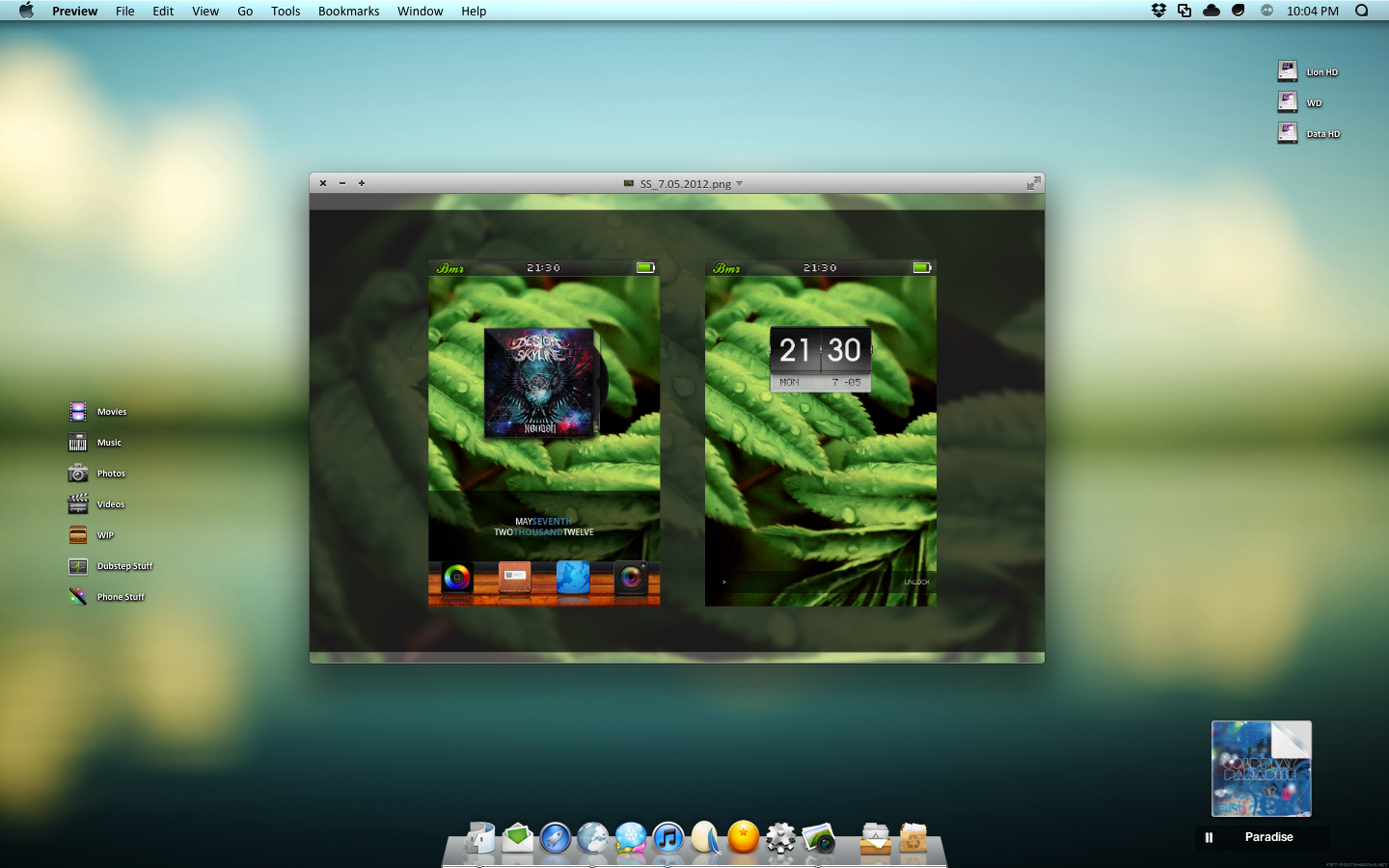The height and width of the screenshot is (868, 1389).
Task: Open the Edit menu
Action: tap(163, 11)
